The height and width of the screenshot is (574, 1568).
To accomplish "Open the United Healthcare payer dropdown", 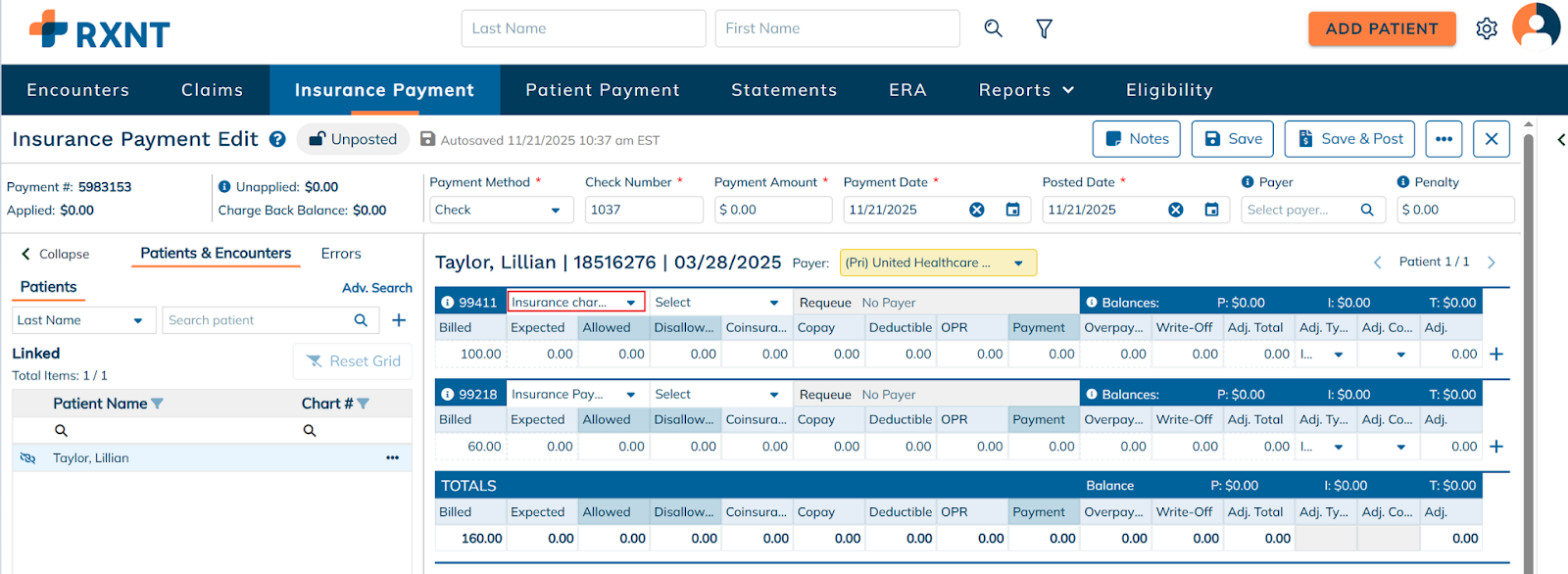I will pyautogui.click(x=1018, y=263).
